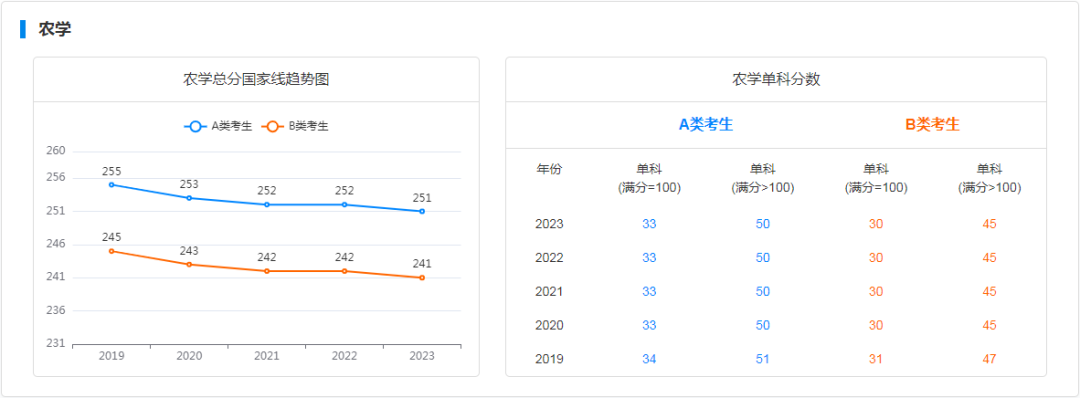Click the 260 y-axis label

(x=56, y=151)
